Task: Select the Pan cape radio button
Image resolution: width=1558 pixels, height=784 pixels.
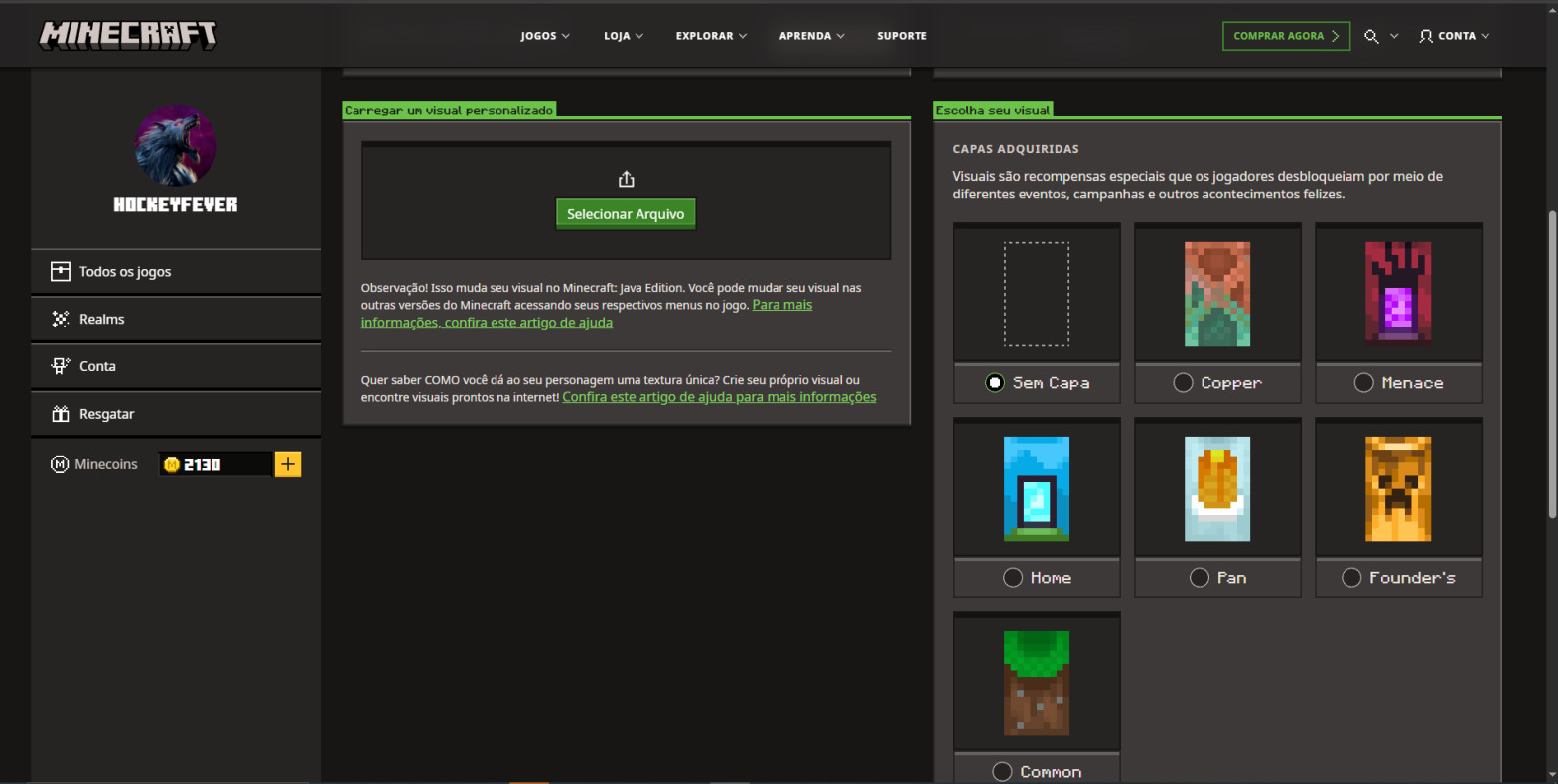Action: [1200, 578]
